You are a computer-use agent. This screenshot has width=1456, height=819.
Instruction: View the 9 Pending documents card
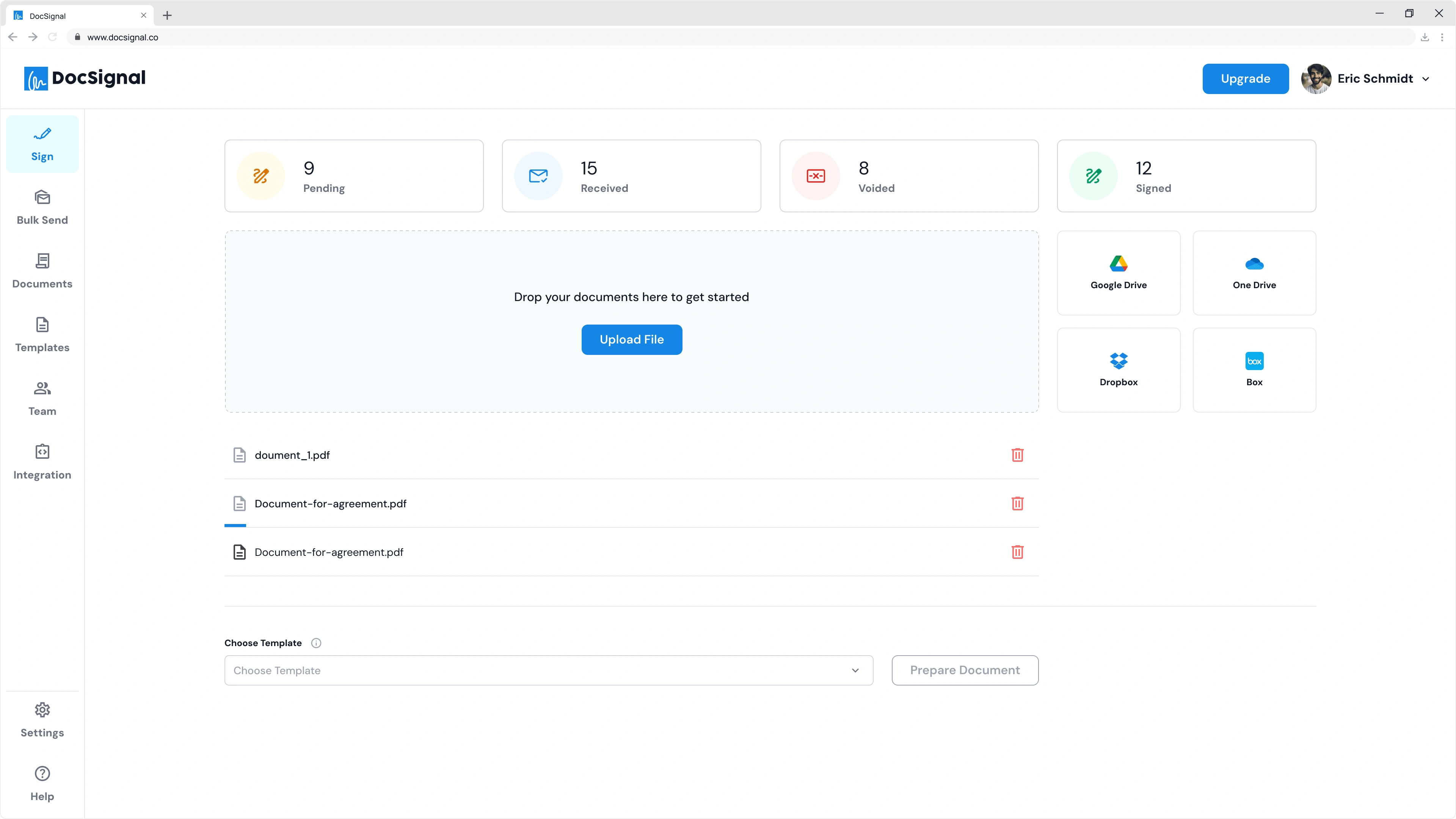(x=354, y=176)
